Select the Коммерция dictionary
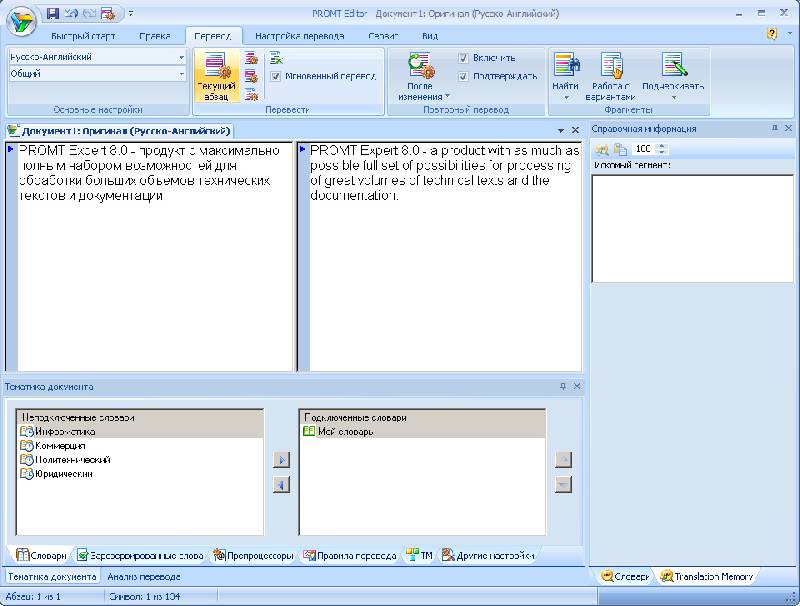Screen dimensions: 800x606 coord(140,446)
